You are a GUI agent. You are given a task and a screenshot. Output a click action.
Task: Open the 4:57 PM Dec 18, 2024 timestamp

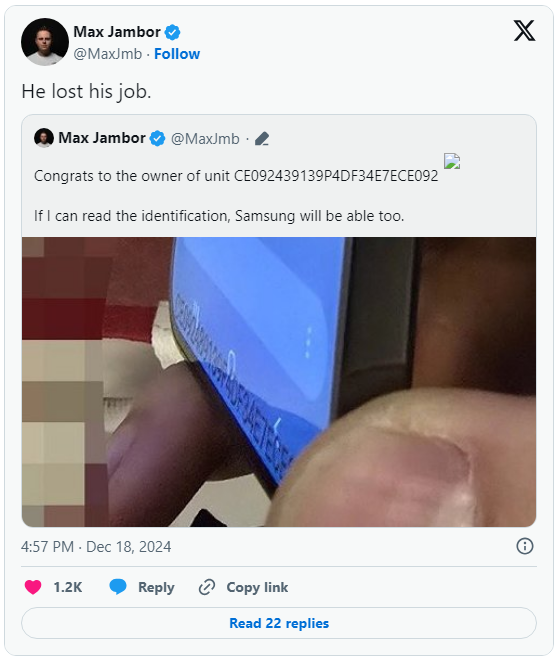pyautogui.click(x=96, y=547)
